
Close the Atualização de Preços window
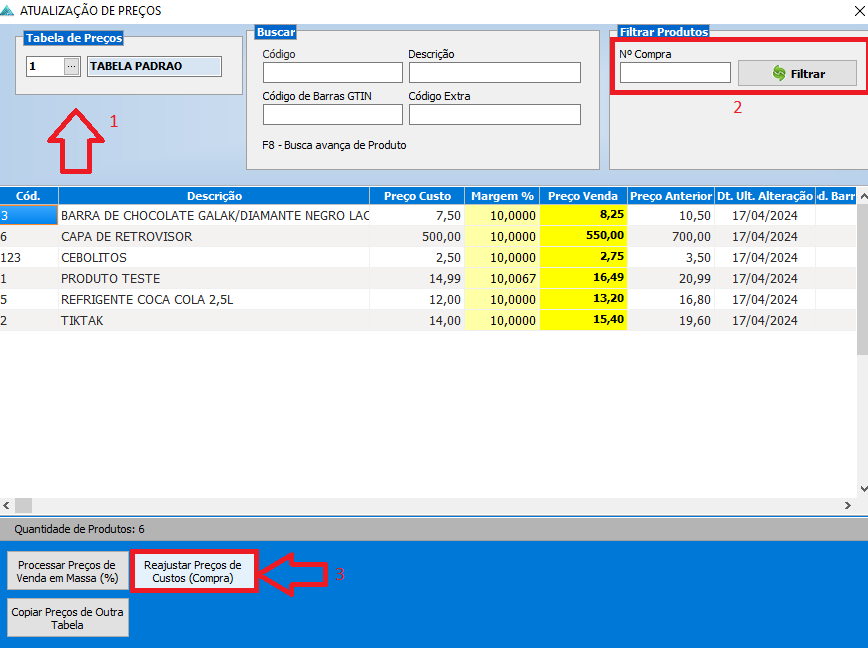(x=860, y=11)
